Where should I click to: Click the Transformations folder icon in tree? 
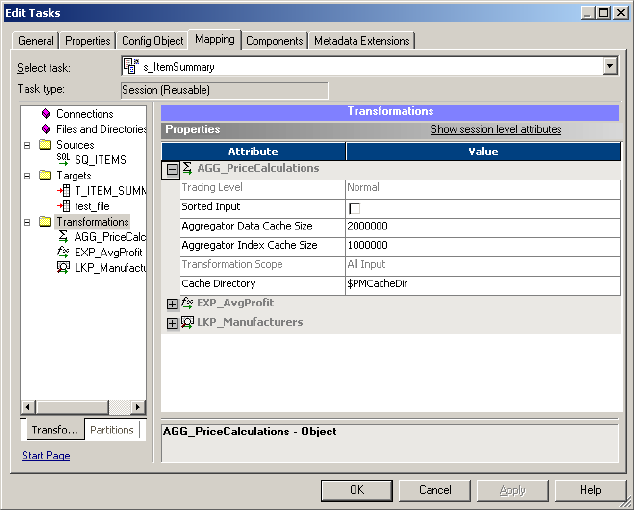[x=45, y=222]
